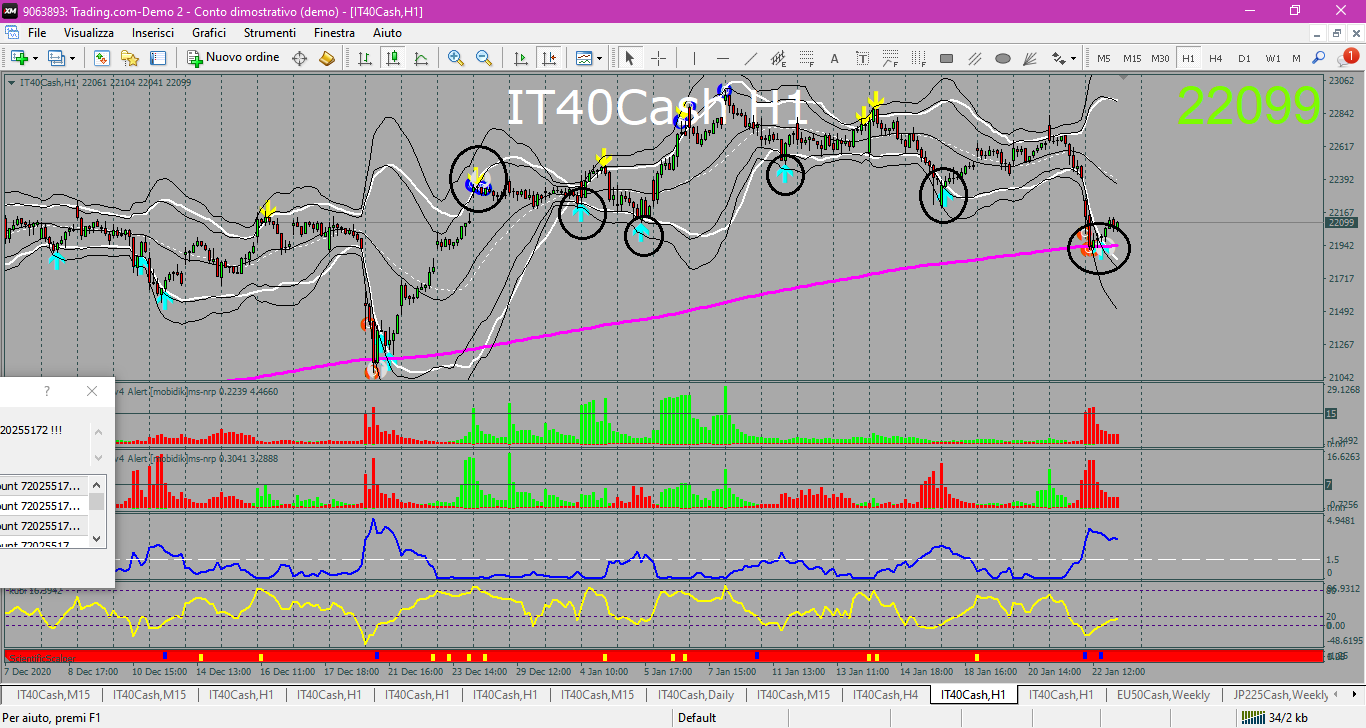Show the Market Watch window
Screen dimensions: 1366x728
pyautogui.click(x=102, y=58)
